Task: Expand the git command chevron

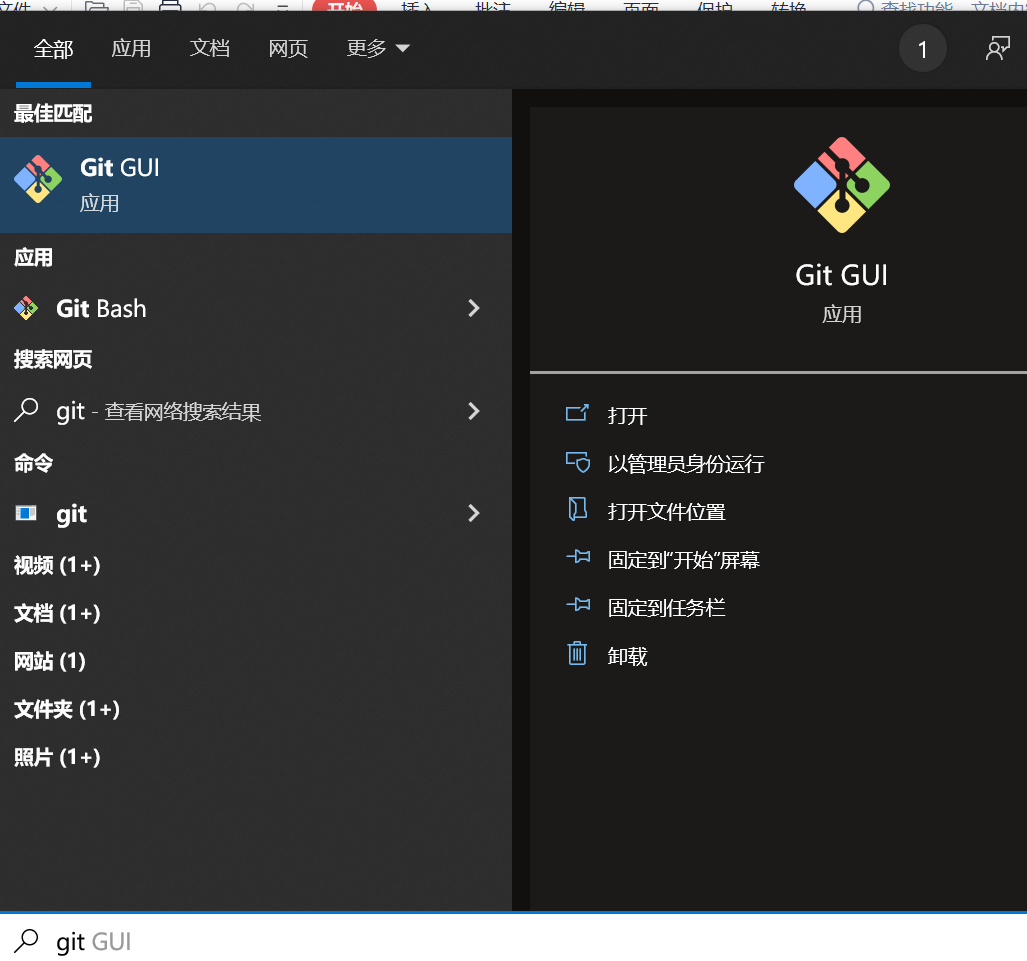Action: (x=474, y=513)
